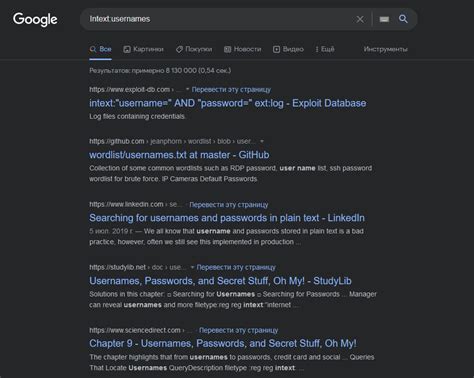Click the sciencedirect.com URL text
Viewport: 474px width, 378px height.
(135, 330)
